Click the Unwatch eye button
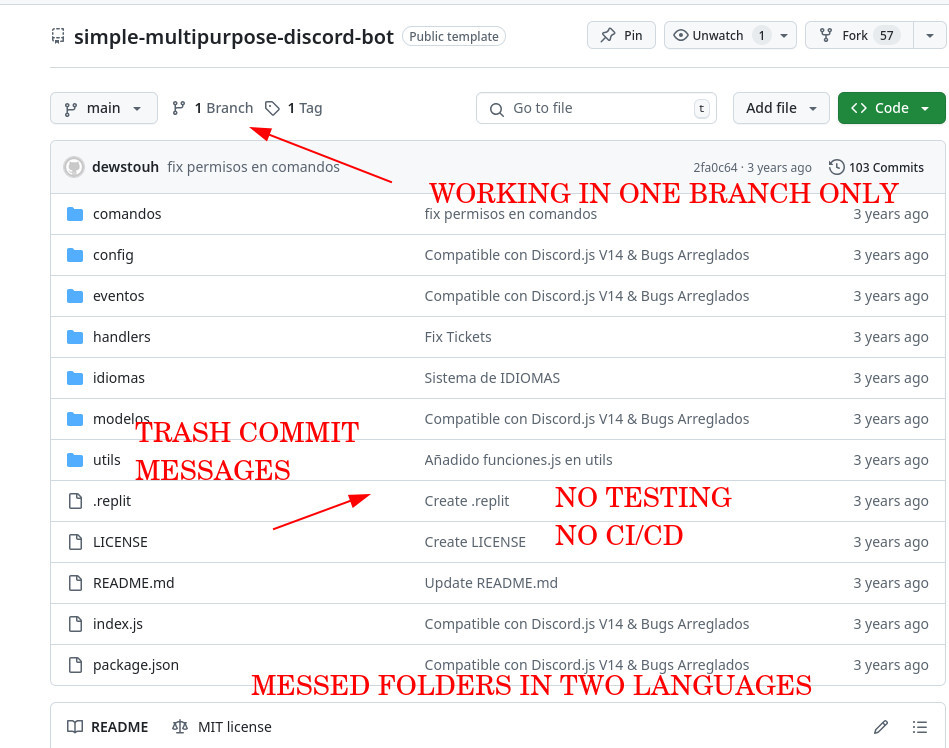 (x=717, y=36)
